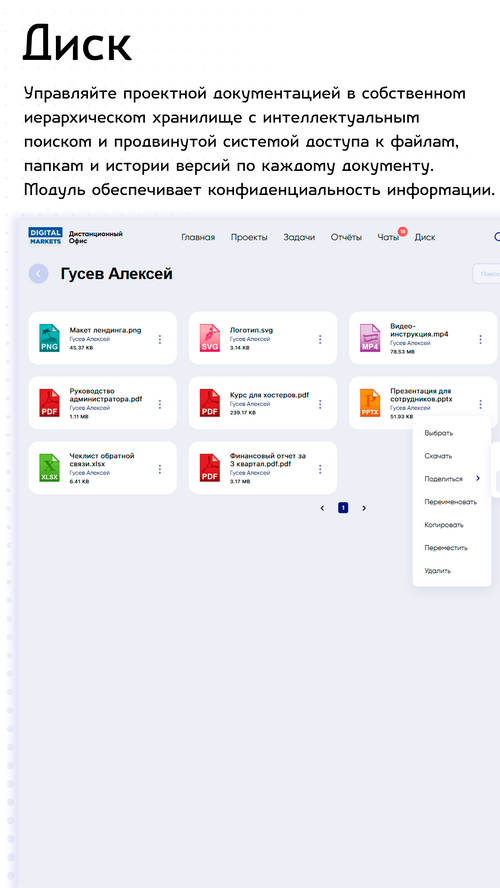The width and height of the screenshot is (500, 888).
Task: Click the file name Макет лендинга.png
Action: (105, 330)
